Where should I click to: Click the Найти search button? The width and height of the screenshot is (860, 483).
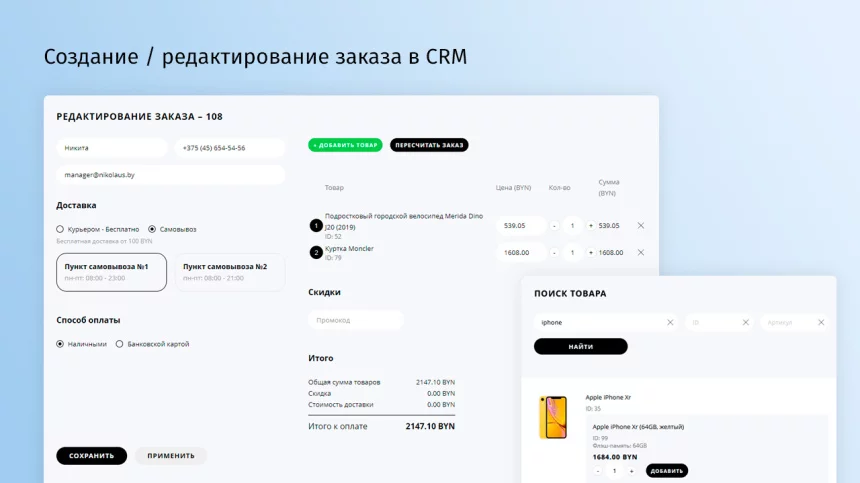coord(580,346)
